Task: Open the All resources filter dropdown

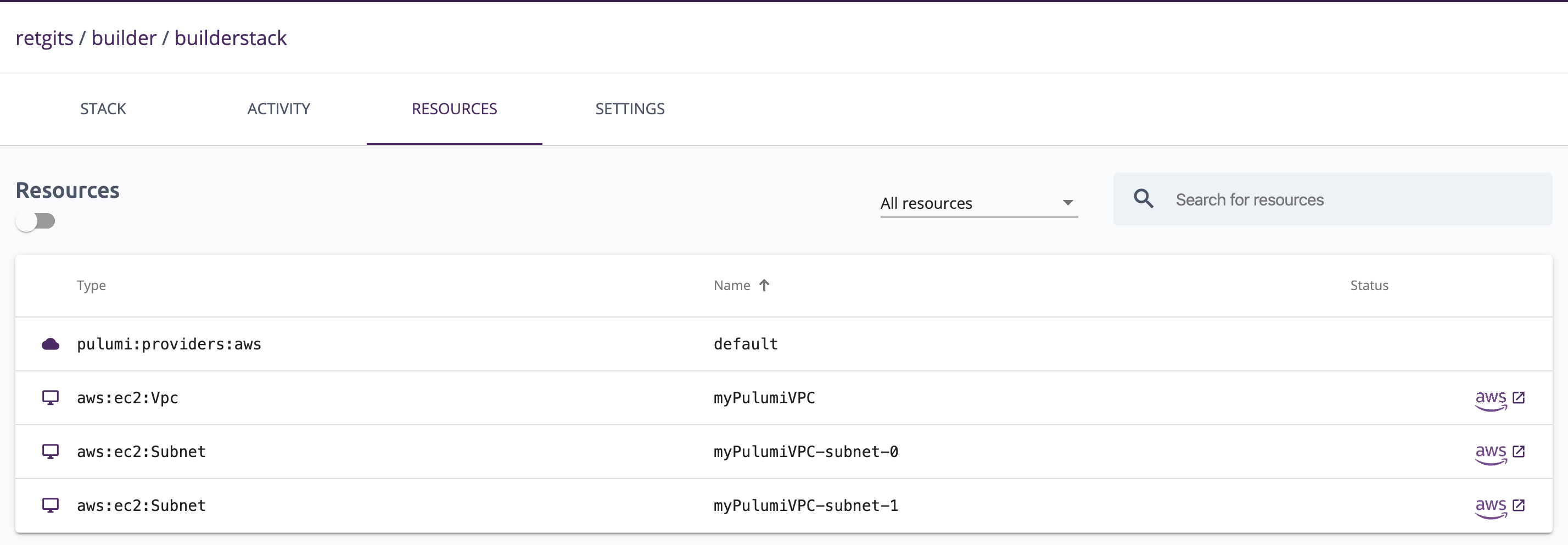Action: click(x=978, y=203)
